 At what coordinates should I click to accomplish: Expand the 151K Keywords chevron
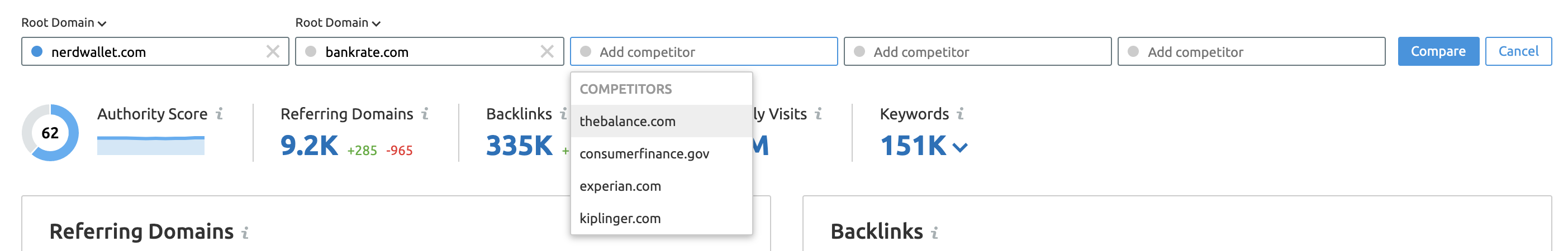[960, 147]
